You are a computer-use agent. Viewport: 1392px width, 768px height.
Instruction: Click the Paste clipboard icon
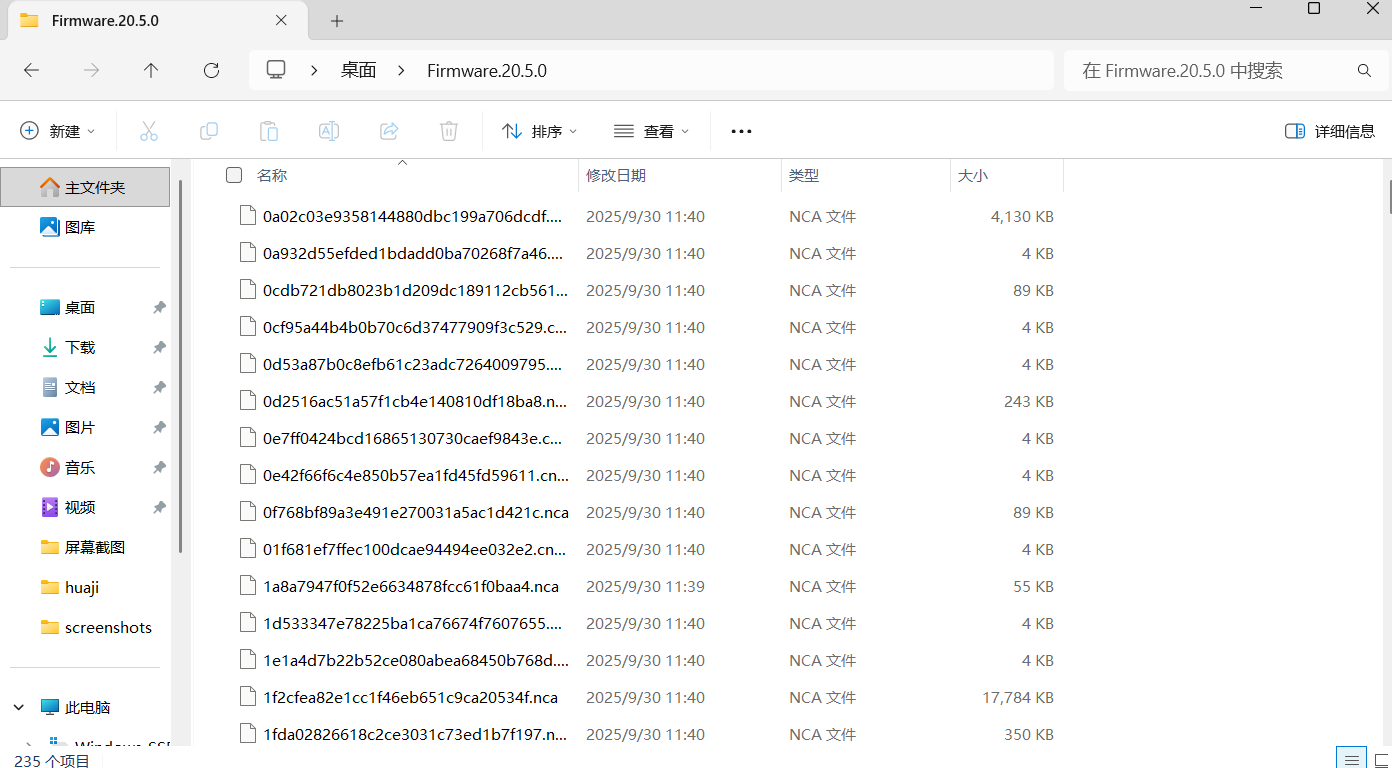click(x=269, y=131)
